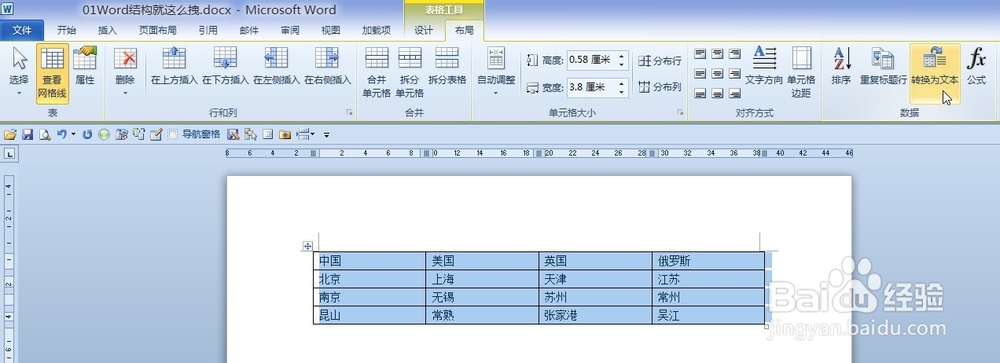Select the Align Center cell alignment
Image resolution: width=1000 pixels, height=363 pixels.
click(x=717, y=73)
